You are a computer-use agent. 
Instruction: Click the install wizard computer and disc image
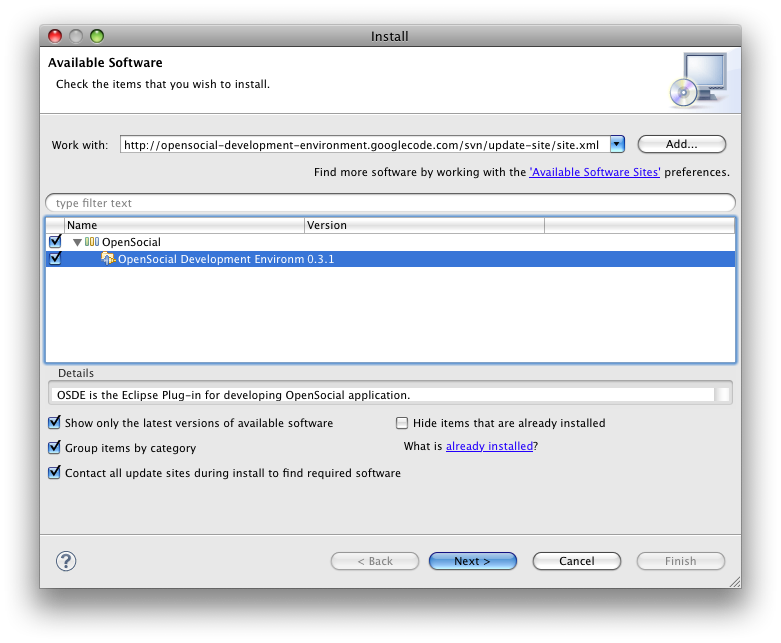[699, 80]
